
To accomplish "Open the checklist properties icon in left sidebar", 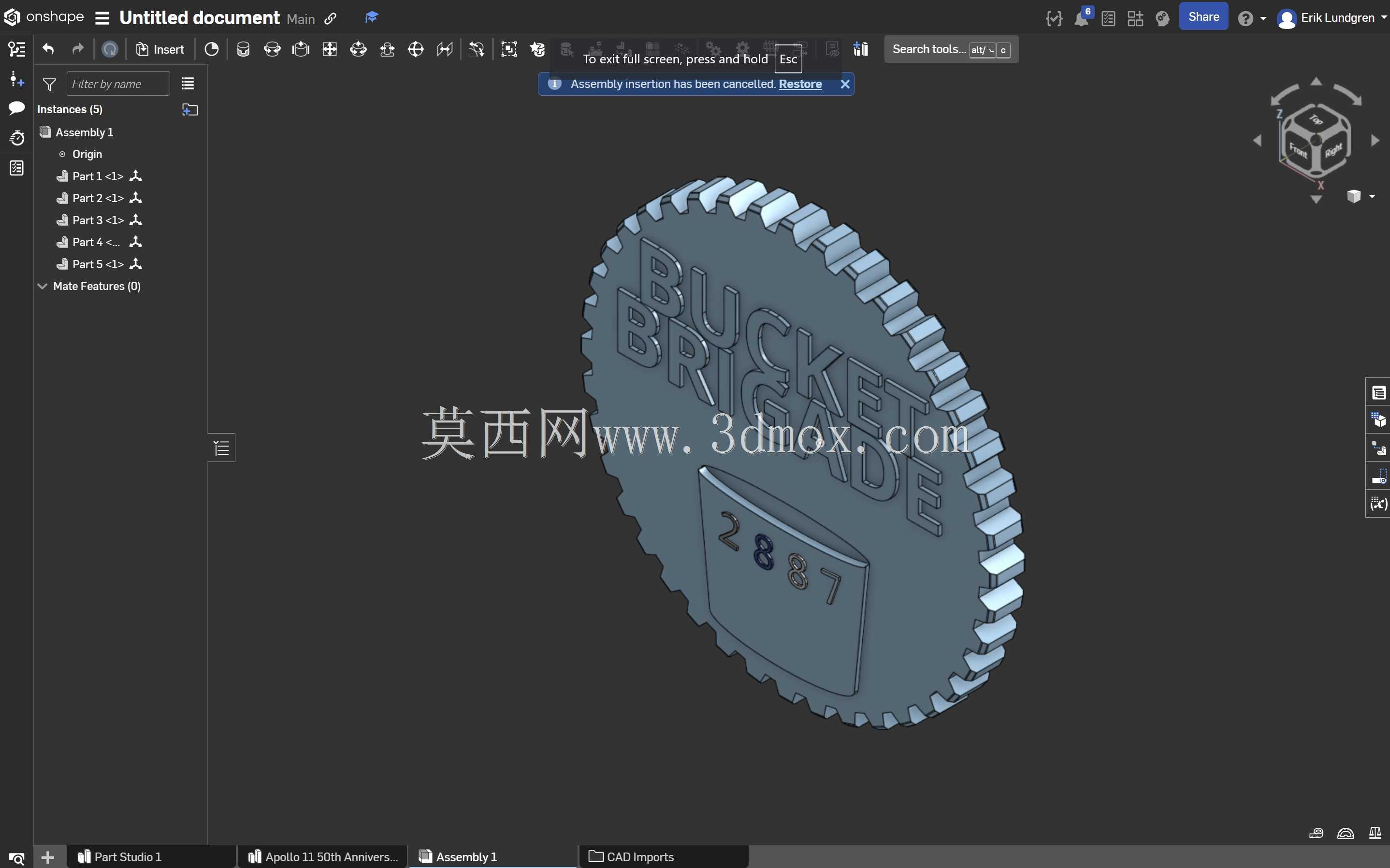I will click(16, 168).
